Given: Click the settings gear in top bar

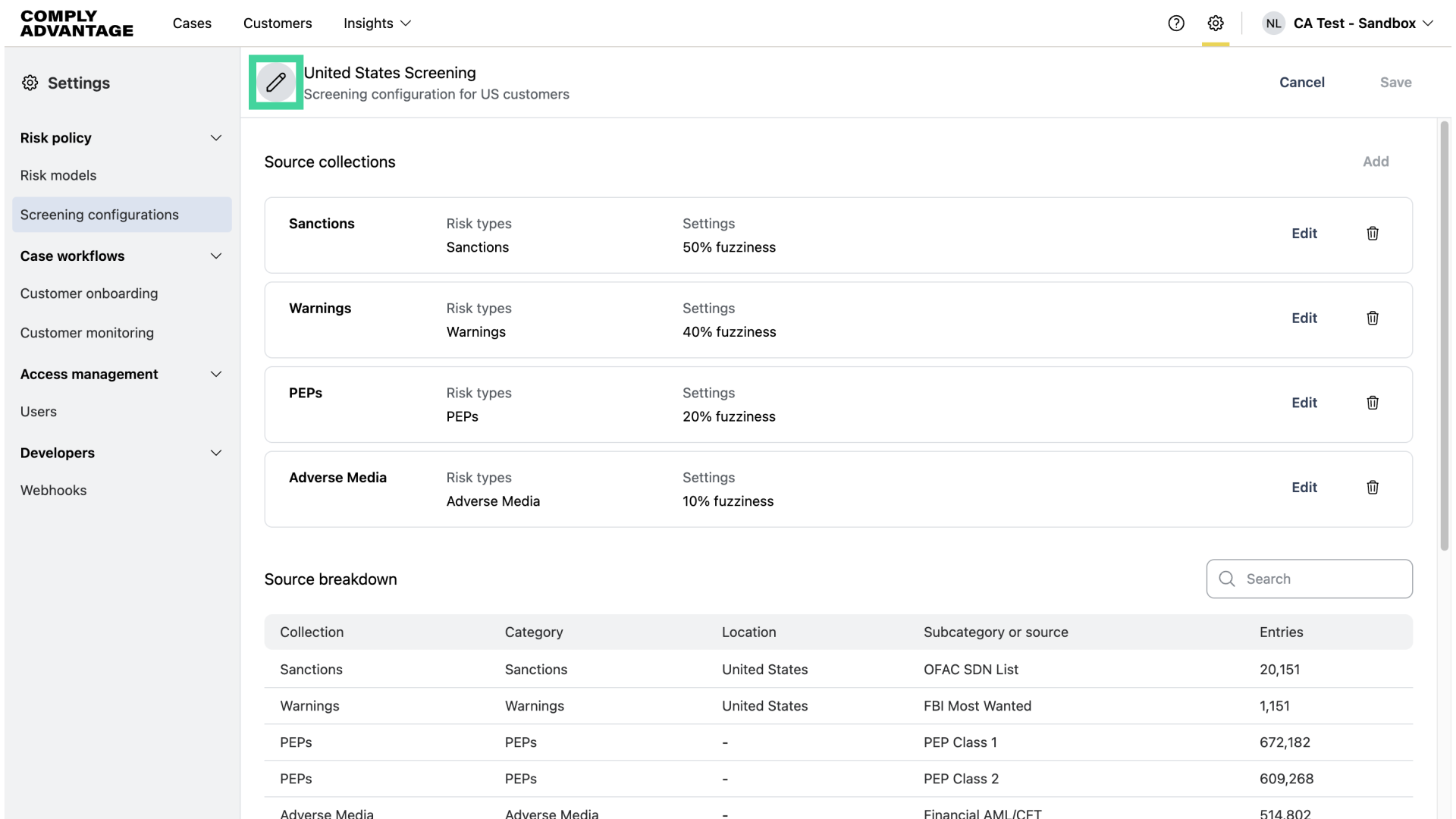Looking at the screenshot, I should (1216, 24).
